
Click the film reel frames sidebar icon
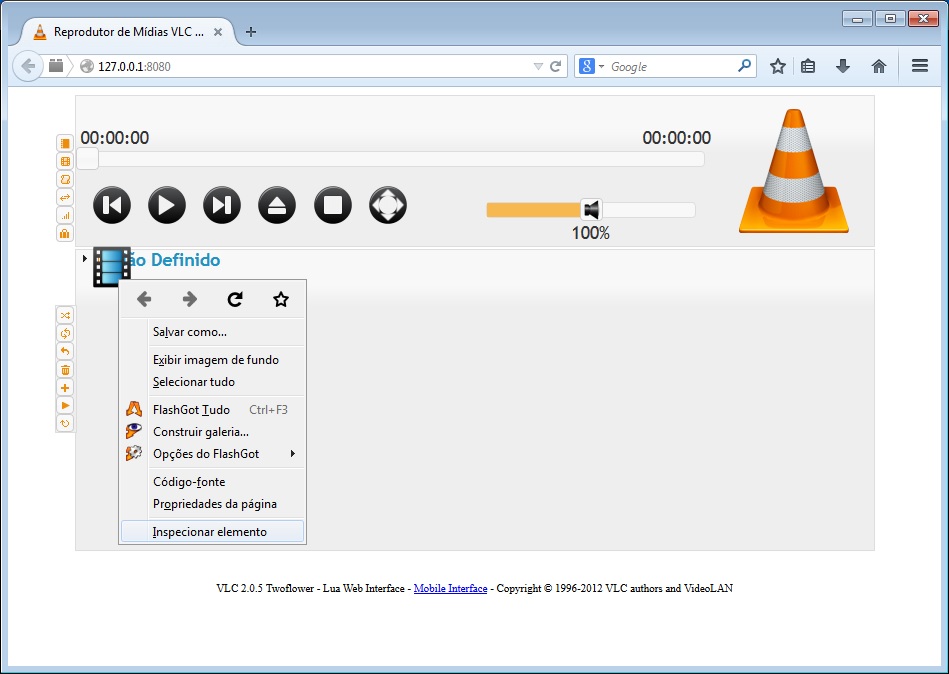coord(65,162)
